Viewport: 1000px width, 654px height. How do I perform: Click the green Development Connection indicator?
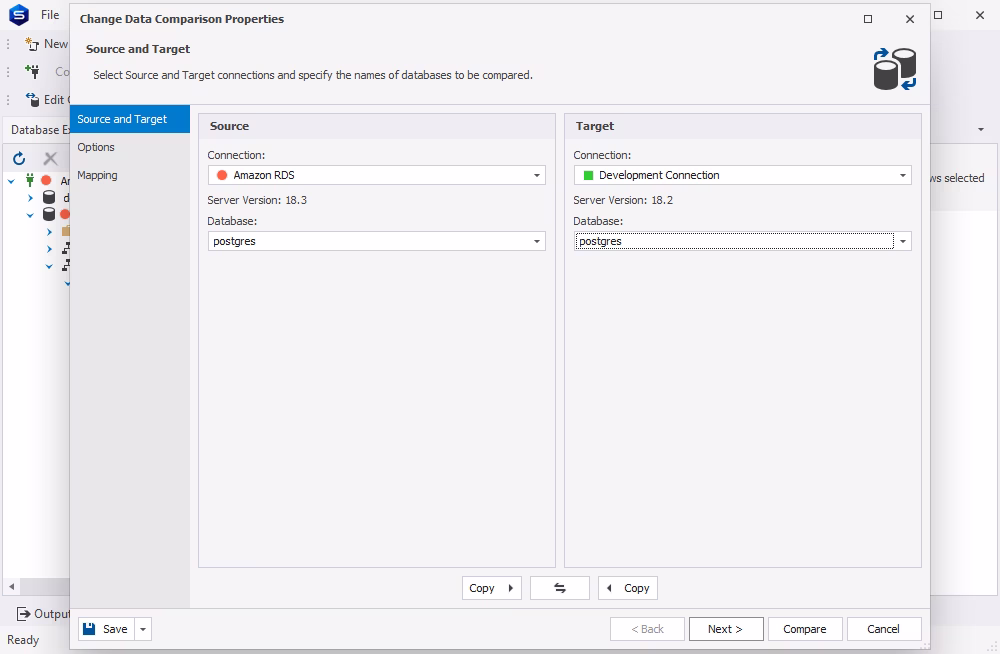[x=588, y=175]
